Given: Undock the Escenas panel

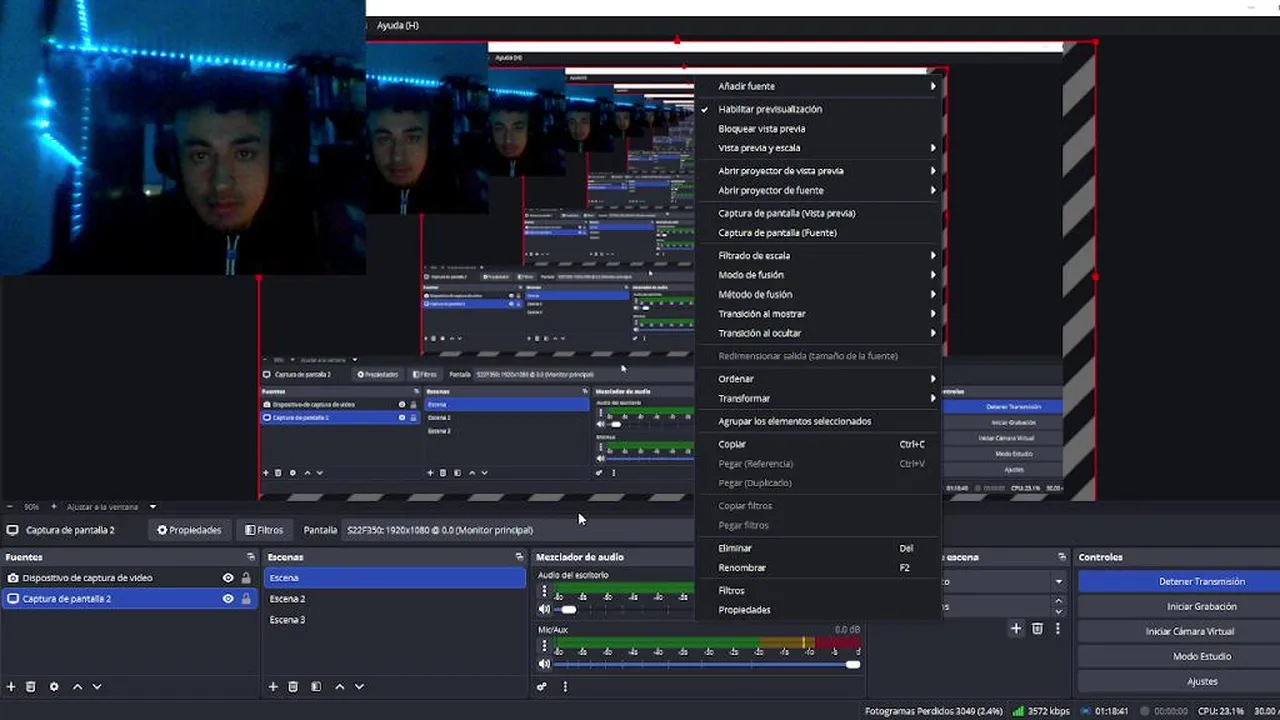Looking at the screenshot, I should coord(519,557).
